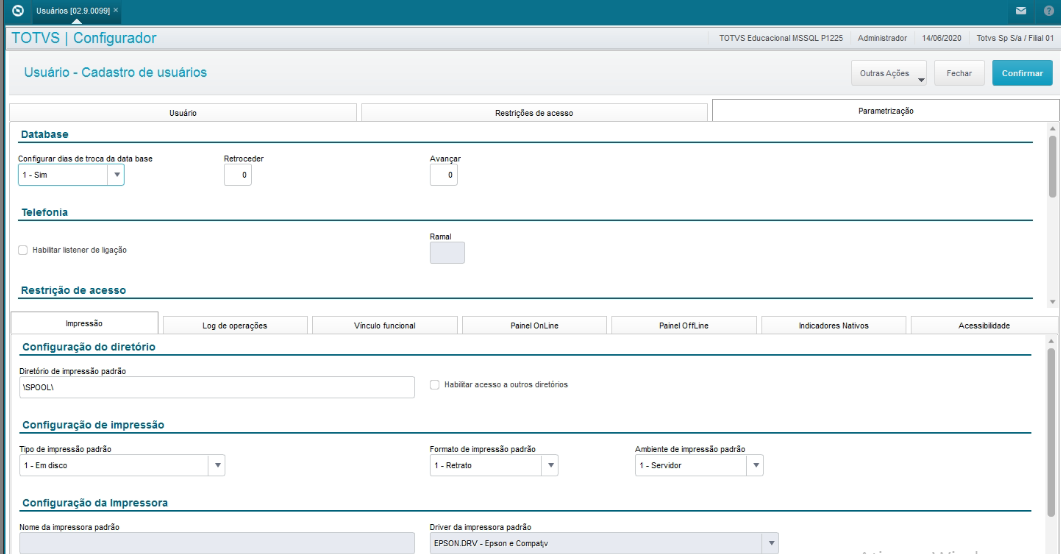
Task: Click the Telefonia section heading
Action: [x=45, y=212]
